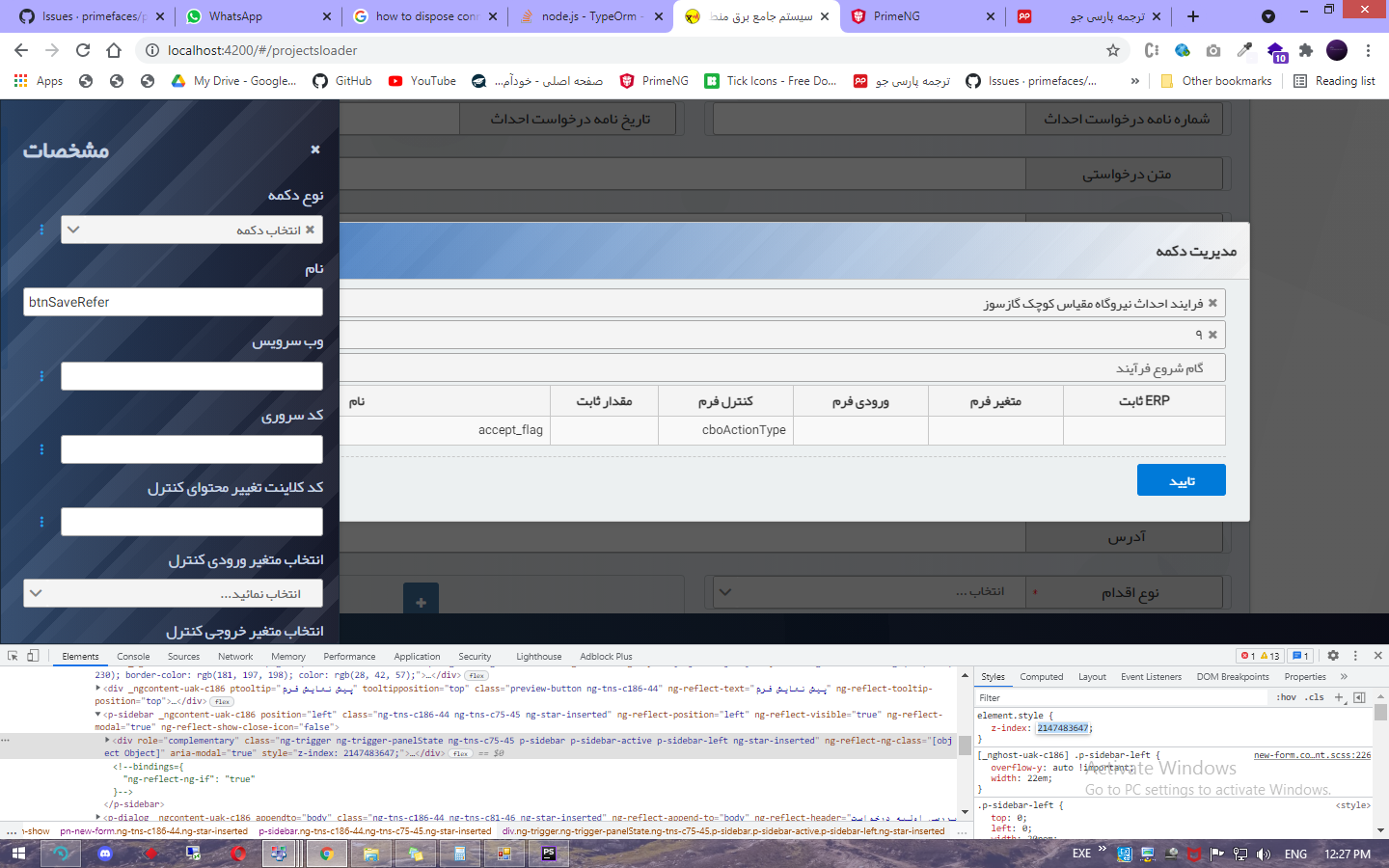Go to the Application tab in DevTools
This screenshot has width=1389, height=868.
(x=417, y=657)
